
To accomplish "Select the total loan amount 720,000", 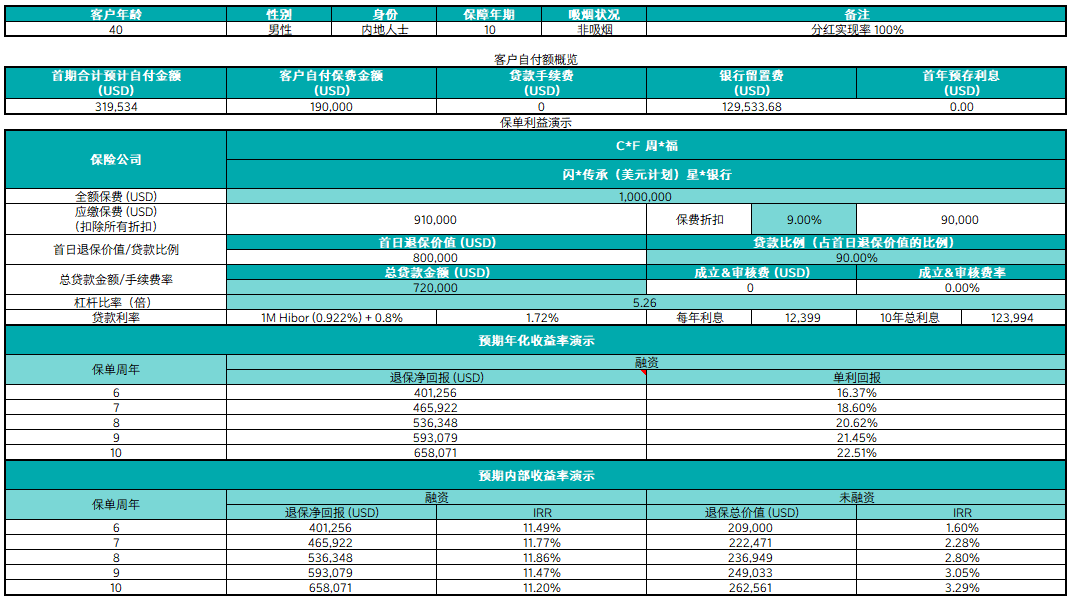I will tap(436, 288).
